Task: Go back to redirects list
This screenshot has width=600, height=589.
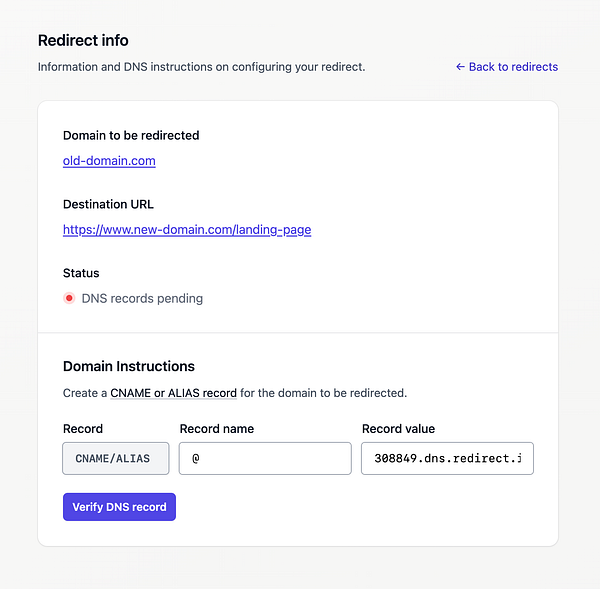Action: point(512,67)
